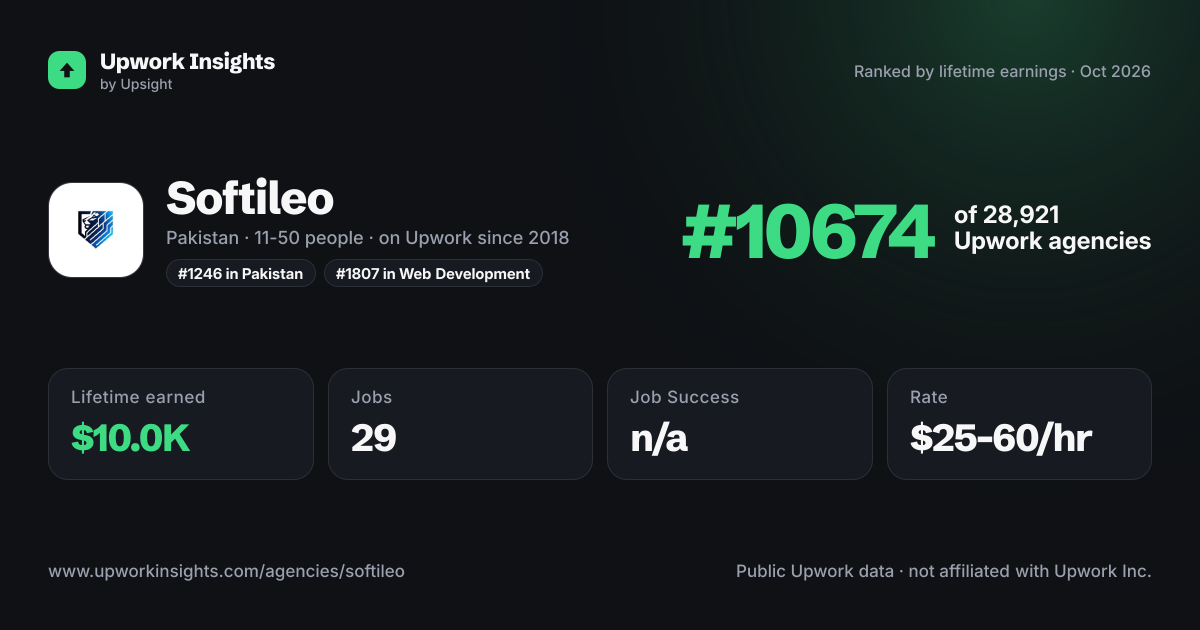Click the green Upwork Insights arrow logo
The image size is (1200, 630).
67,70
